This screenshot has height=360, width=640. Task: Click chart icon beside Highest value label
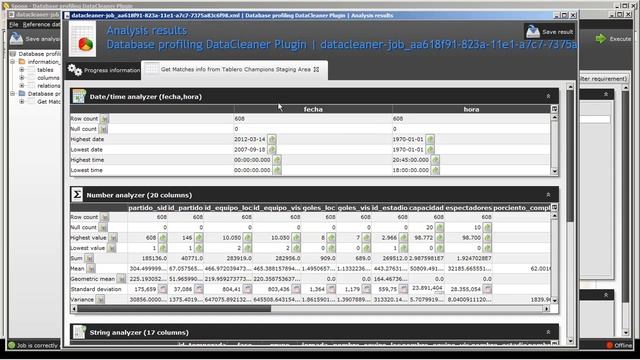[x=113, y=238]
